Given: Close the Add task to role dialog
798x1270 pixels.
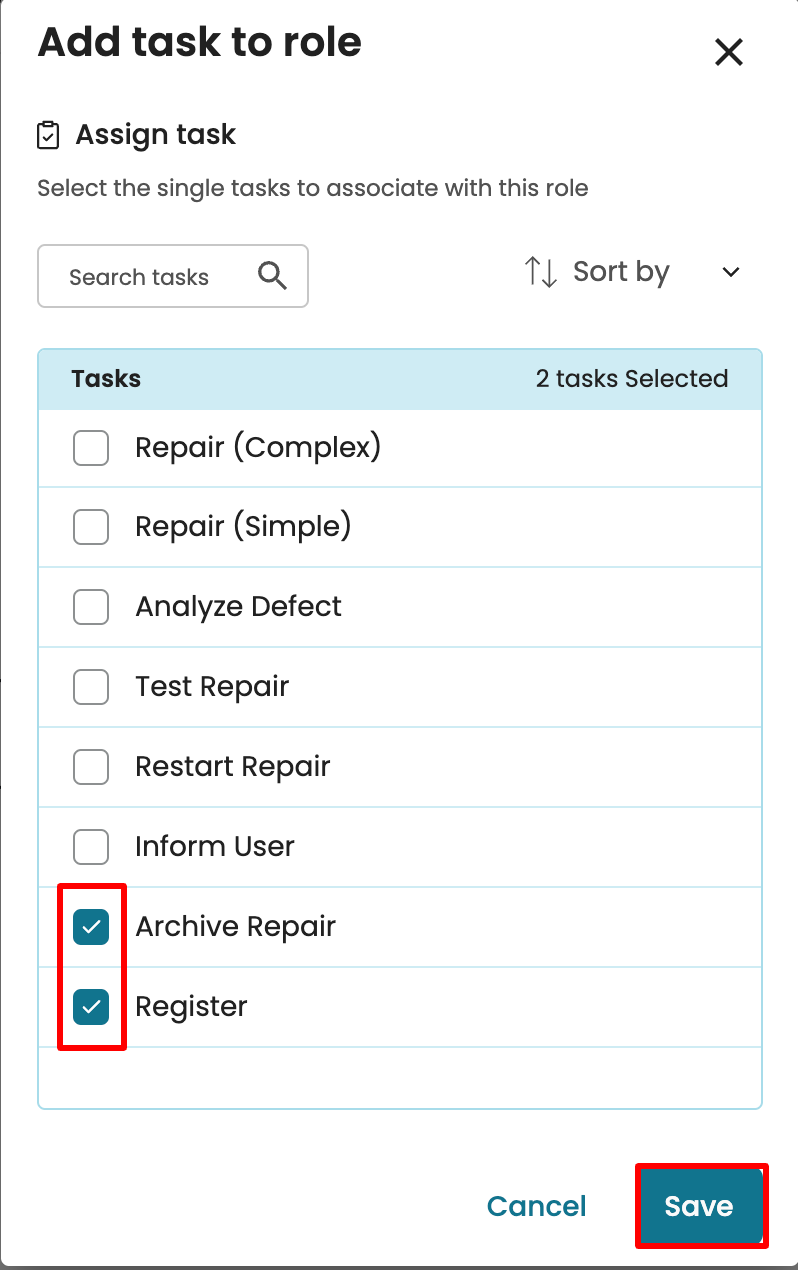Looking at the screenshot, I should (729, 52).
